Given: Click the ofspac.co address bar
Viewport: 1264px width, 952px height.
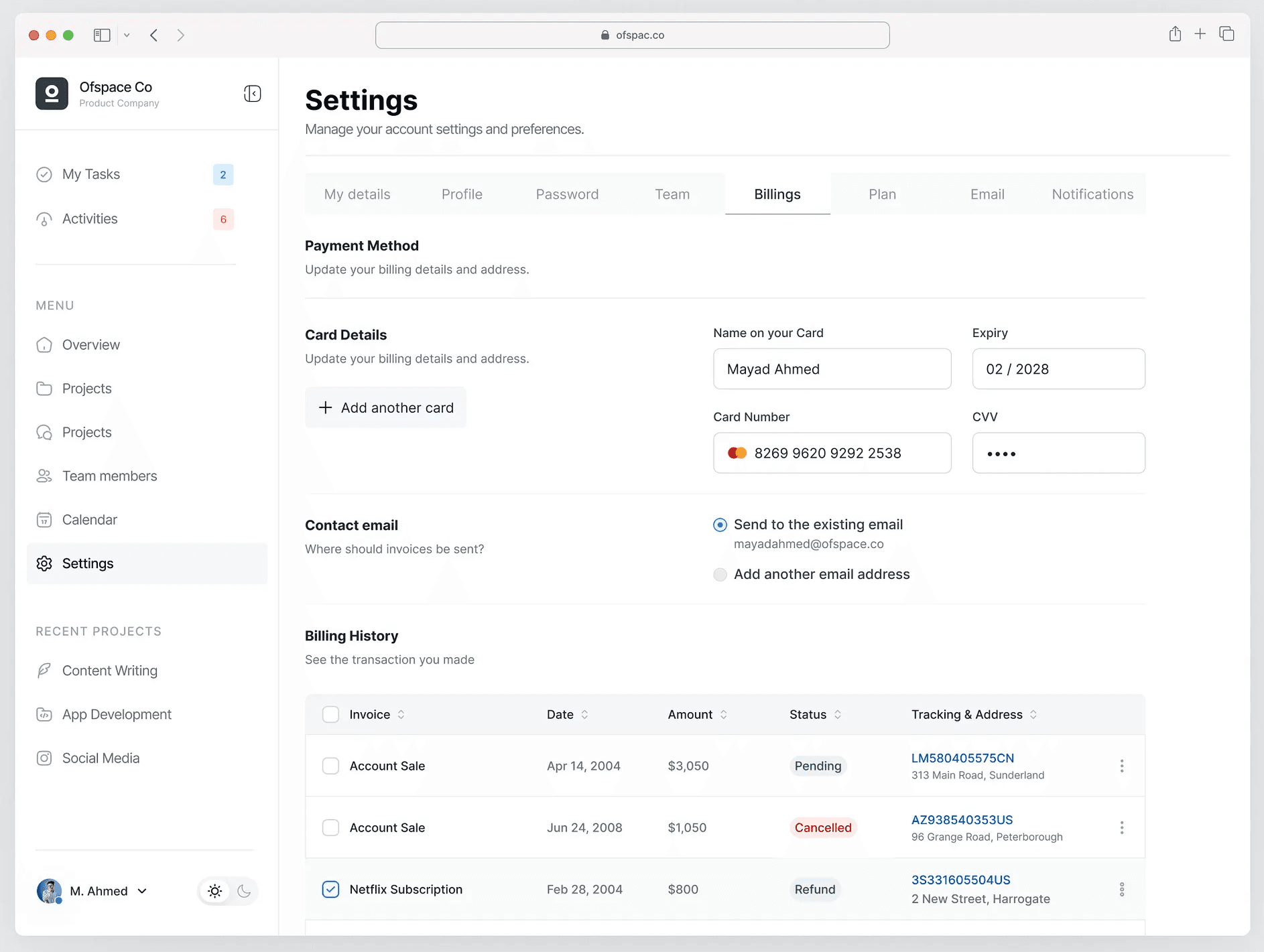Looking at the screenshot, I should [633, 35].
